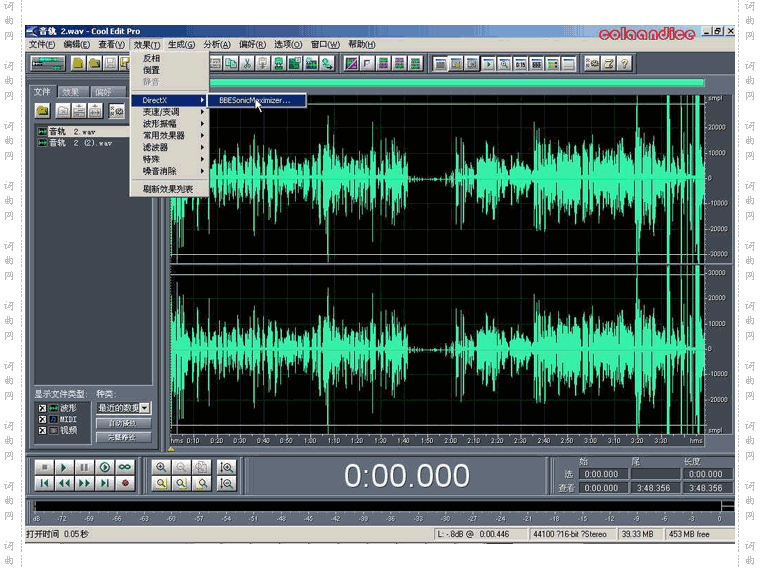Click the Stop playback button
Screen dimensions: 760x569
point(44,467)
